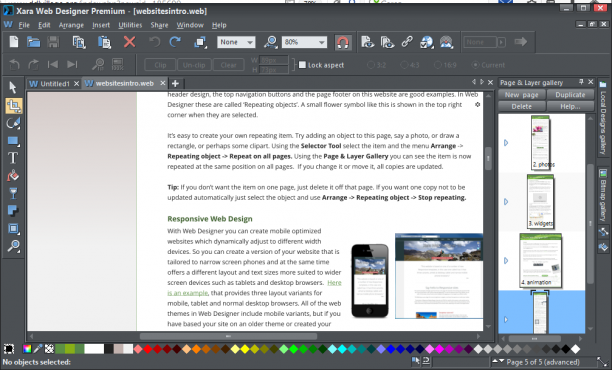Click the horizontal scrollbar under the canvas
Screen dimensions: 612x370
228,336
